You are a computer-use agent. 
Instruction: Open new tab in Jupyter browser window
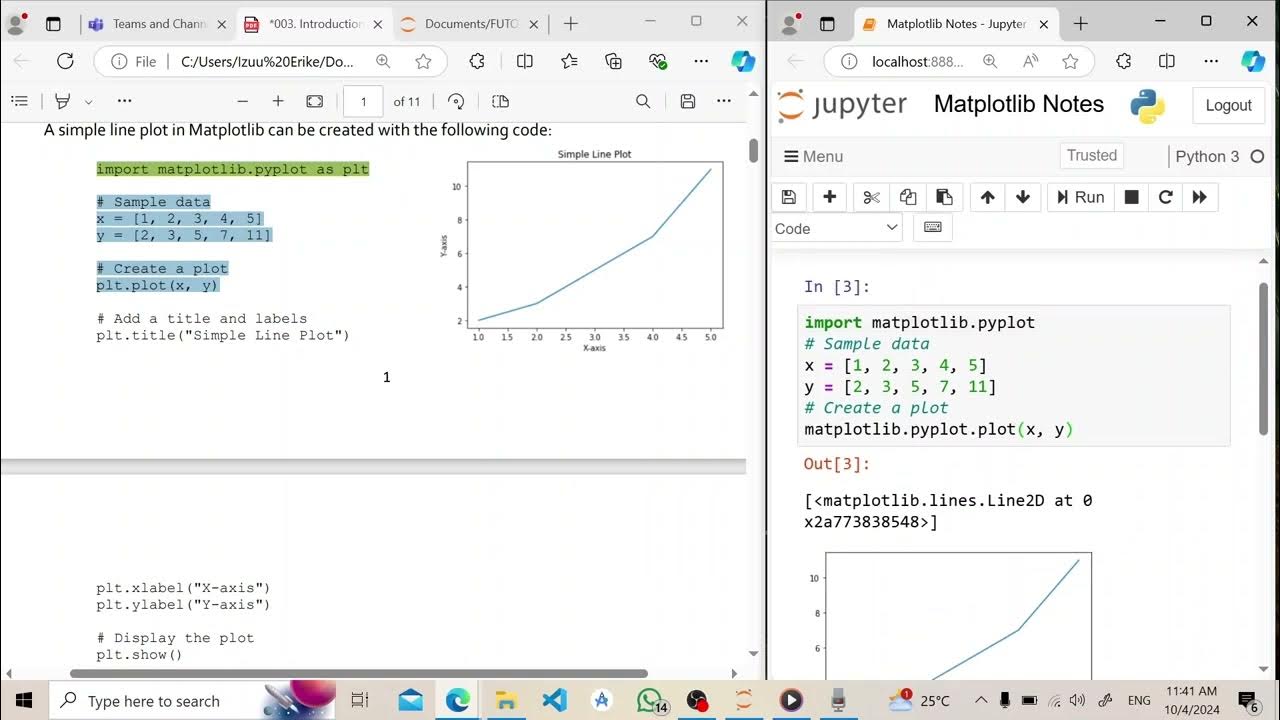click(x=1081, y=23)
